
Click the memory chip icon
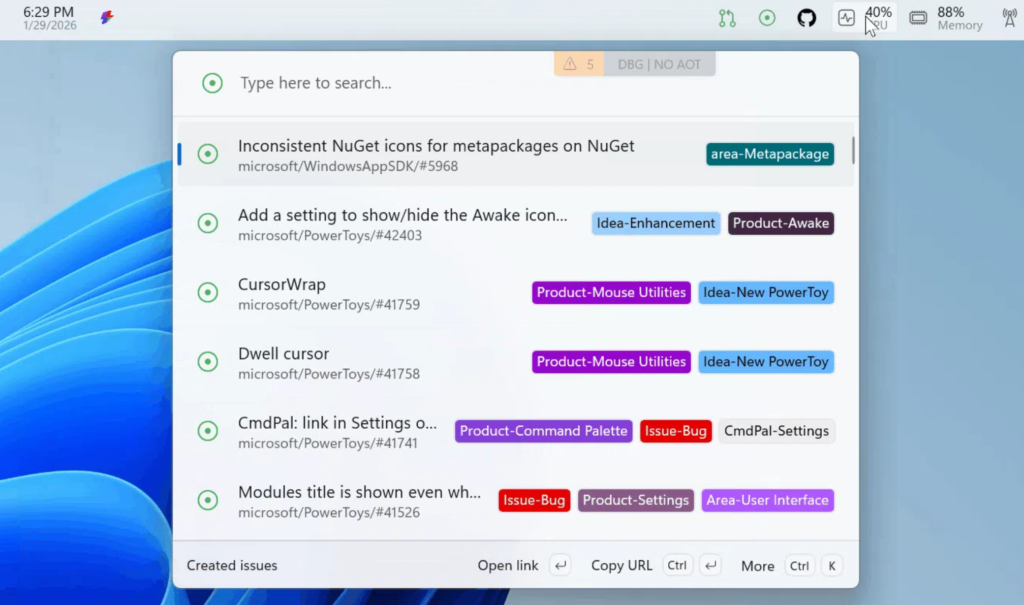tap(918, 18)
